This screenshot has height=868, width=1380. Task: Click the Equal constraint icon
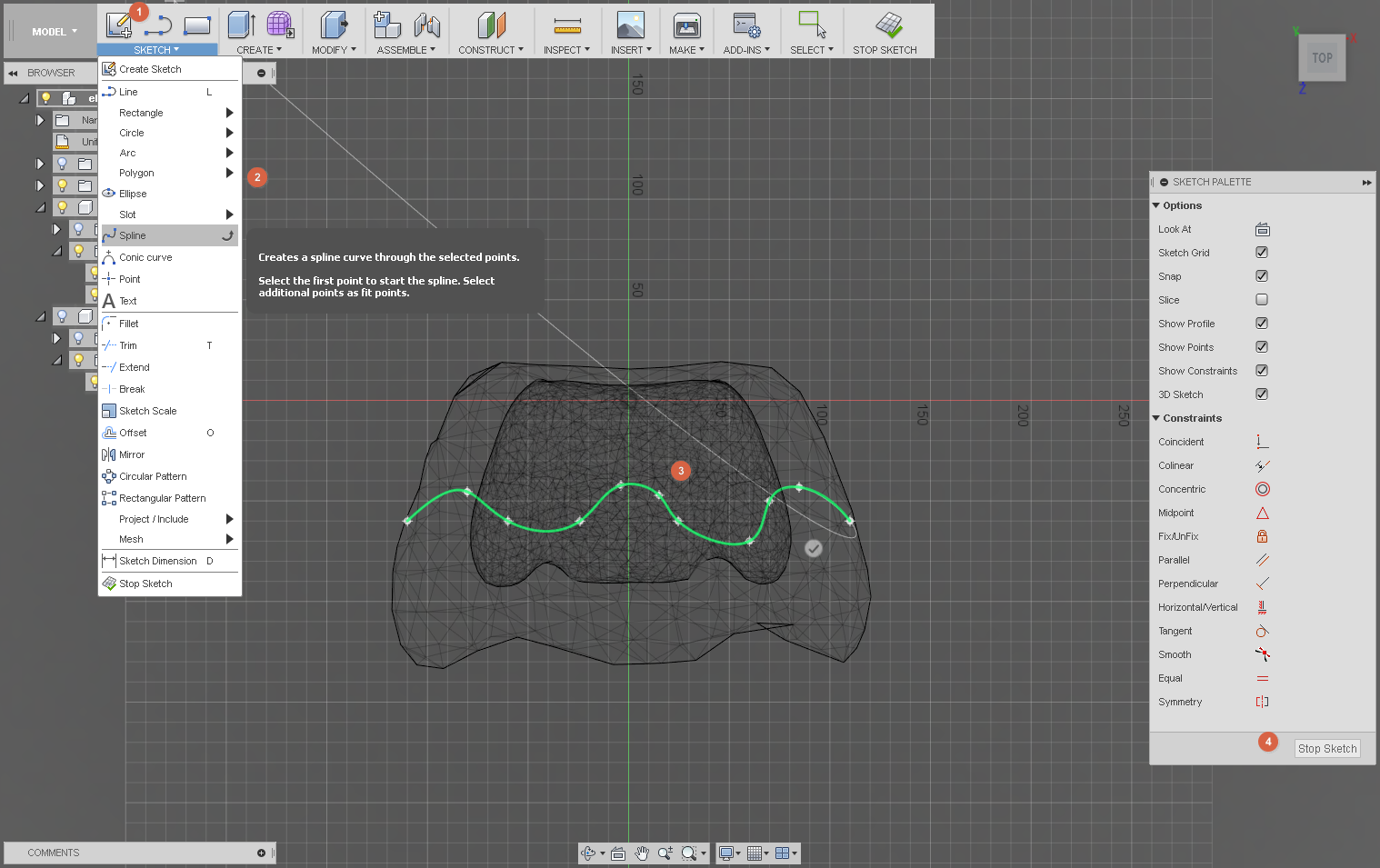pyautogui.click(x=1262, y=678)
